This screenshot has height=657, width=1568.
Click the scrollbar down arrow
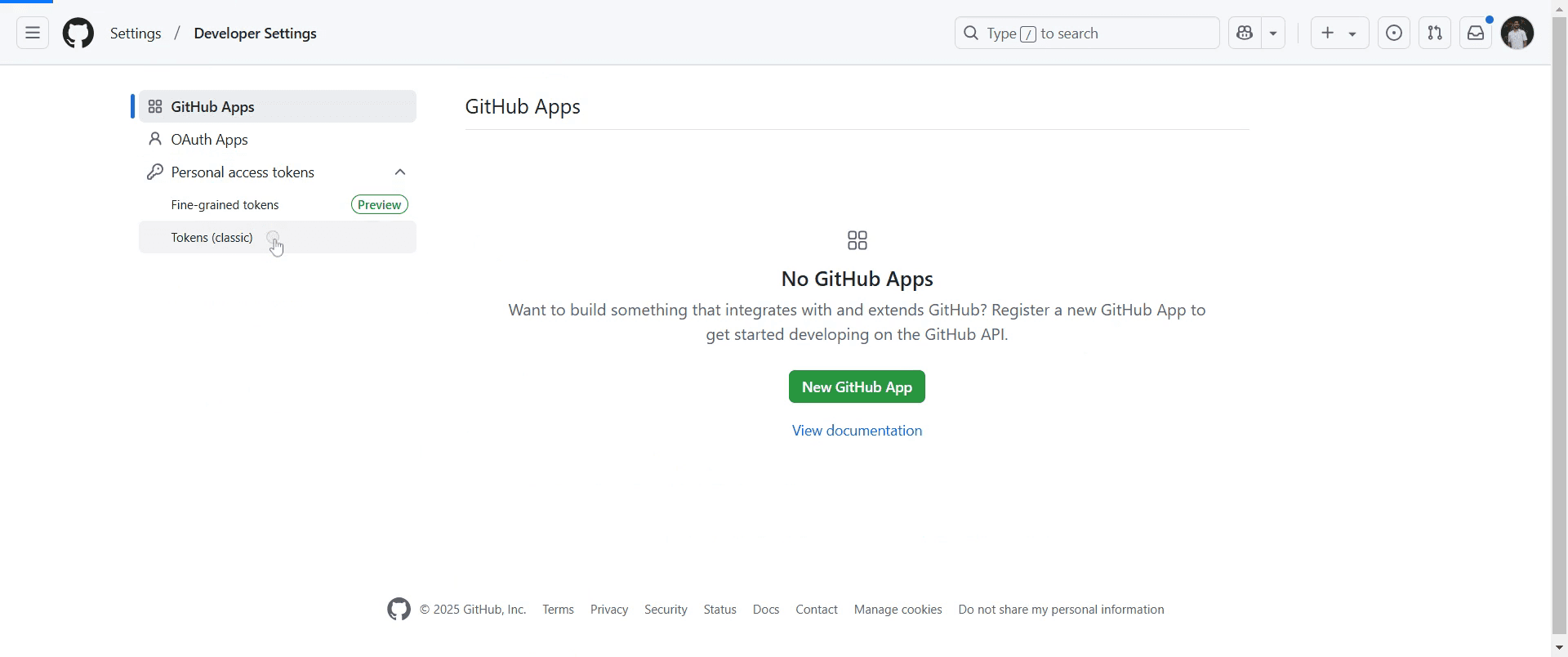tap(1560, 648)
